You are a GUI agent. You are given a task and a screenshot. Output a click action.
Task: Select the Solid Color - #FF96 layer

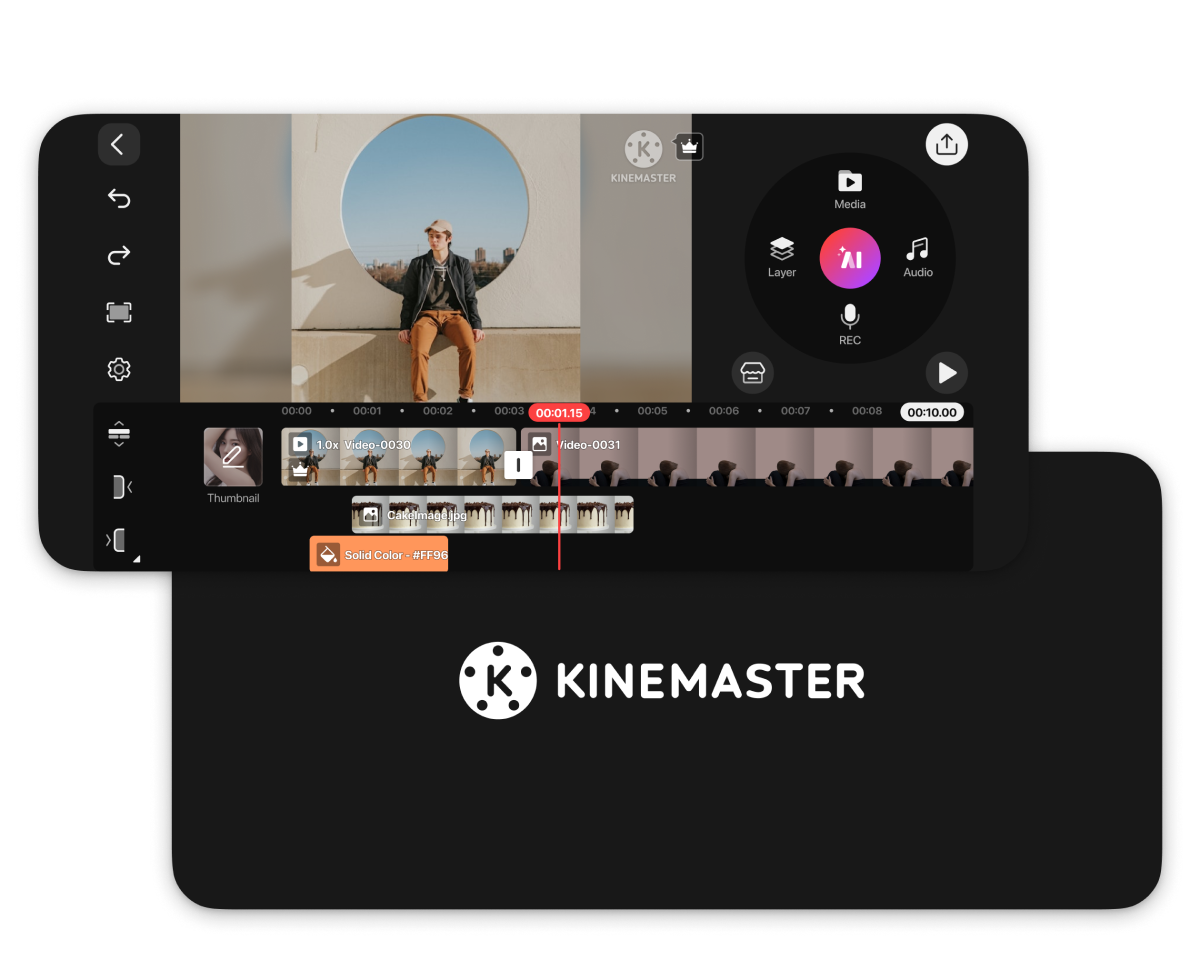pos(378,554)
